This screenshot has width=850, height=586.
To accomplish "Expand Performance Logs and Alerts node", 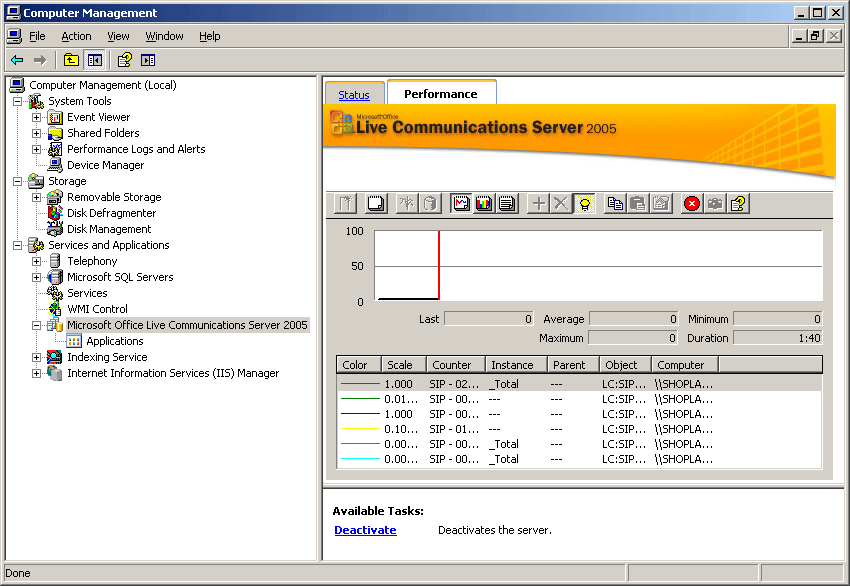I will [x=36, y=150].
